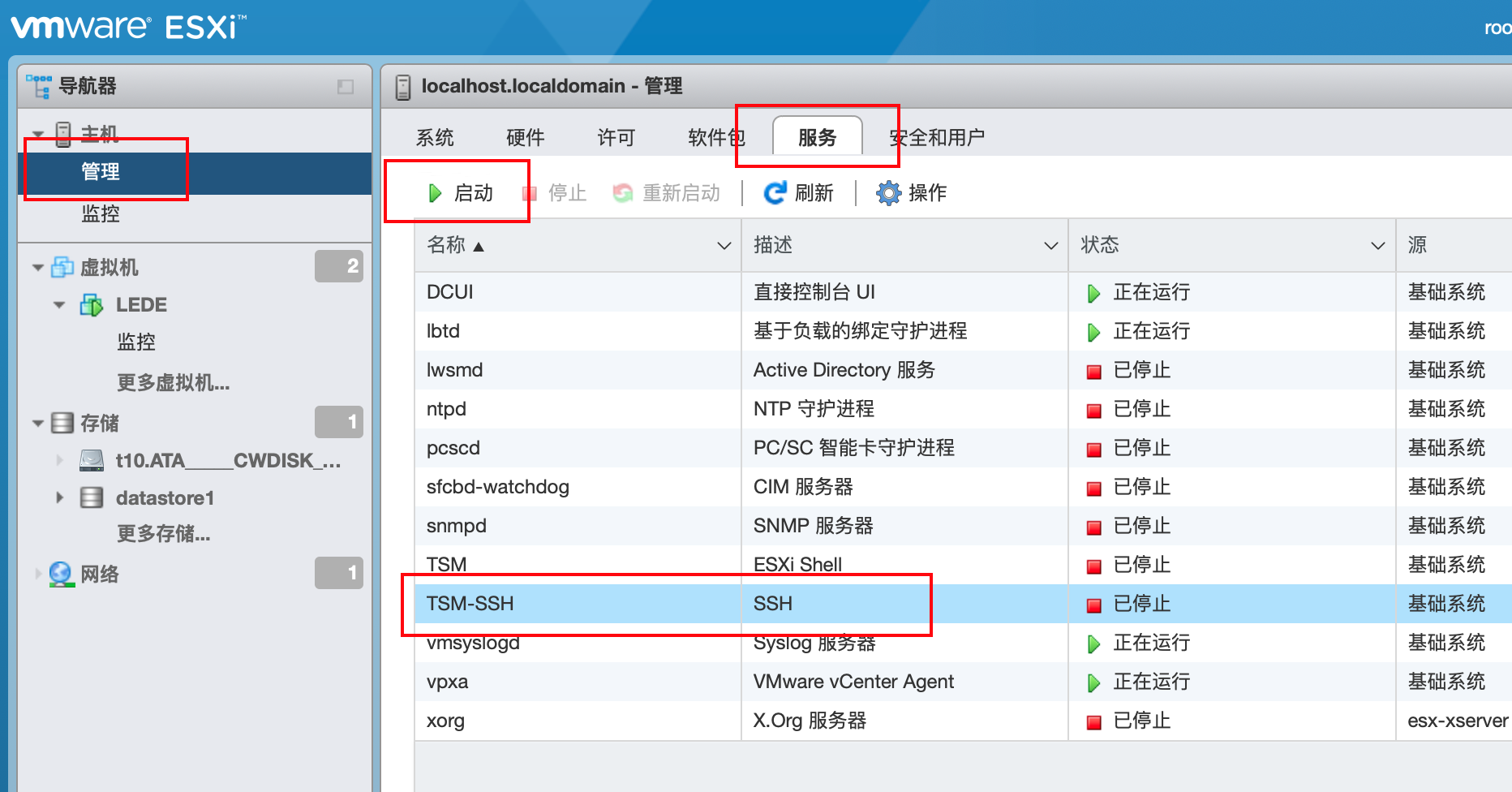The height and width of the screenshot is (792, 1512).
Task: Click the 启动 button label
Action: [474, 193]
